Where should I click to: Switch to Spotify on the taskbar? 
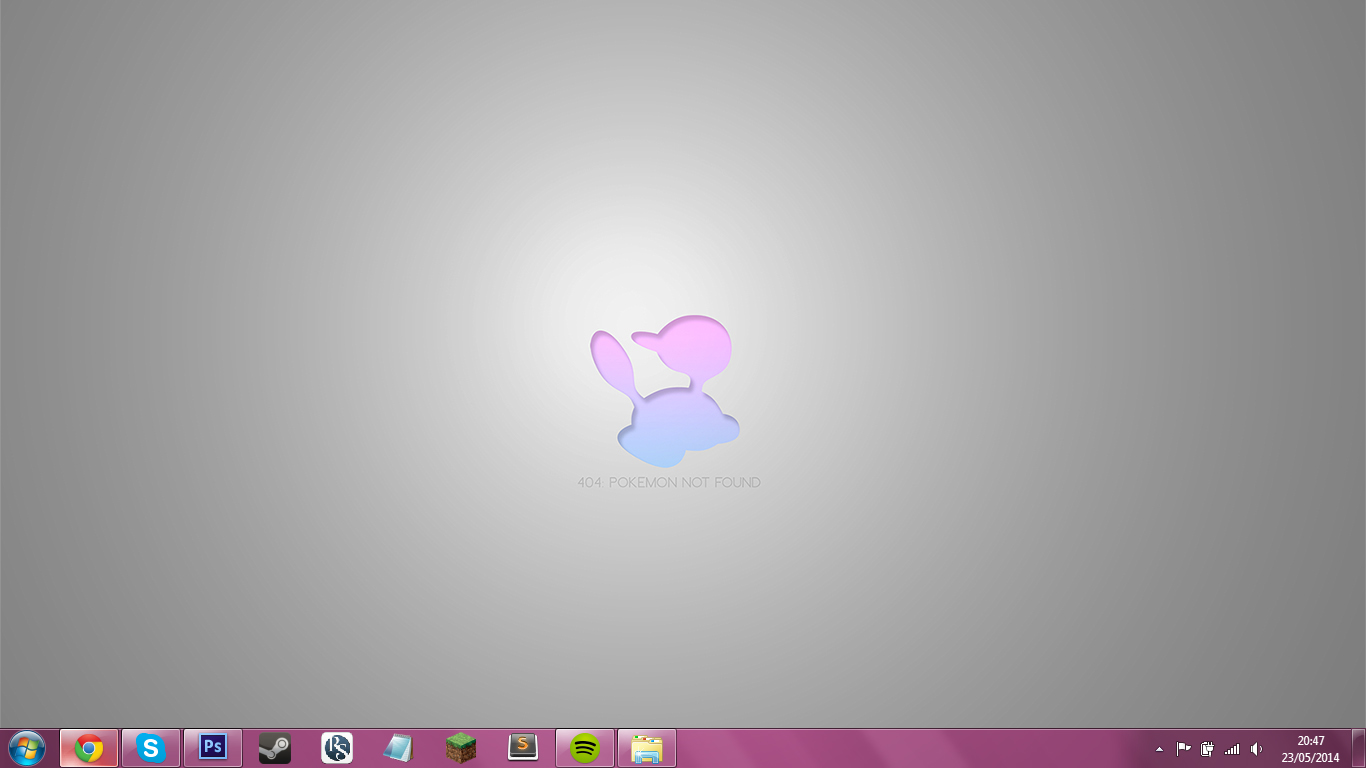(x=585, y=748)
